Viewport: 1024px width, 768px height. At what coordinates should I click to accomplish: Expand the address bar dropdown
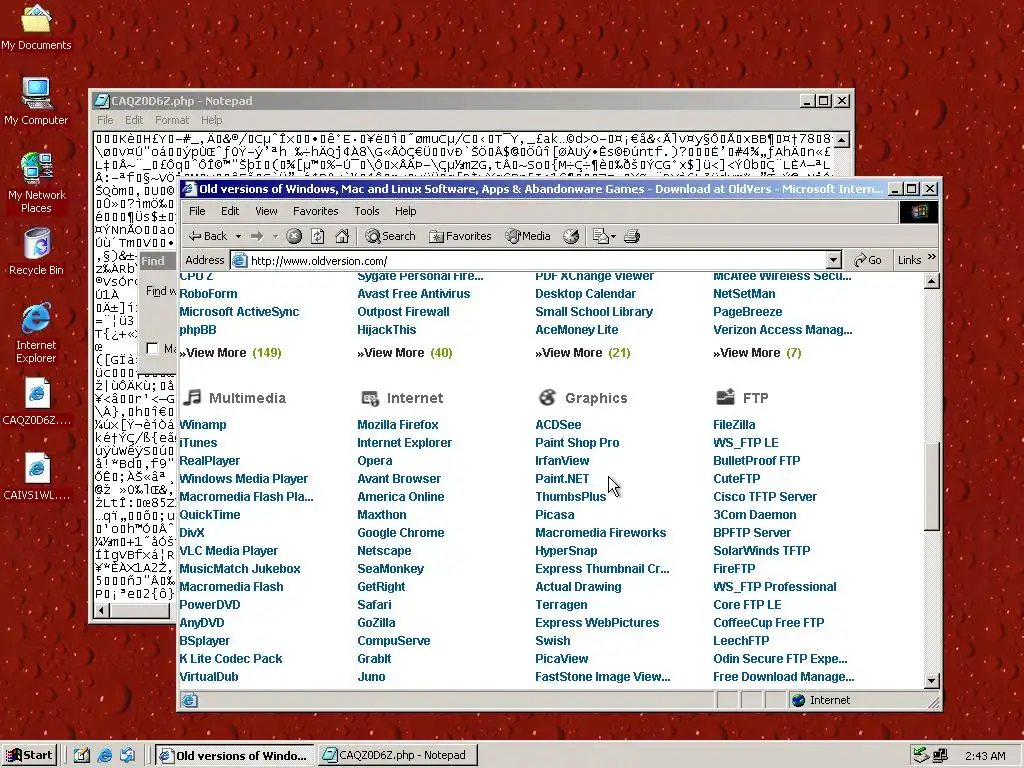point(833,261)
